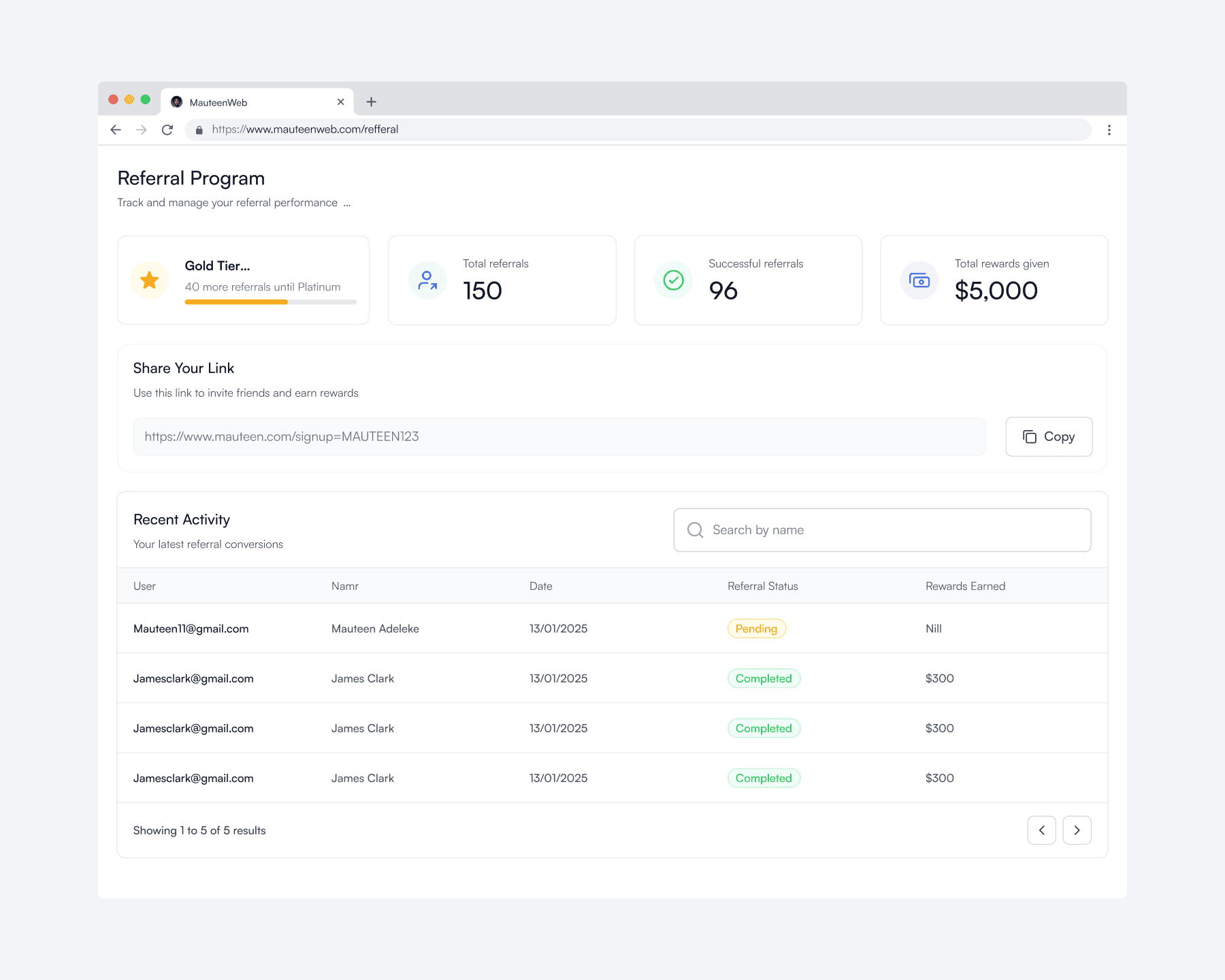Image resolution: width=1225 pixels, height=980 pixels.
Task: Click the 150 total referrals value
Action: [483, 291]
